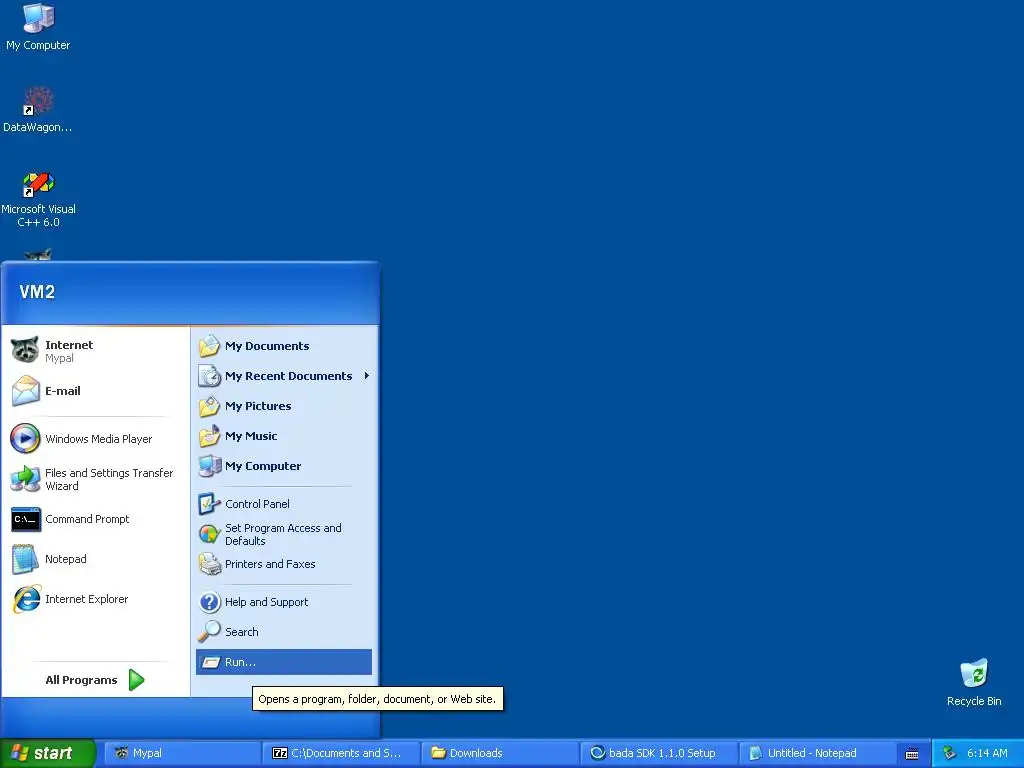
Task: Choose the Printers and Faxes label
Action: pos(270,564)
